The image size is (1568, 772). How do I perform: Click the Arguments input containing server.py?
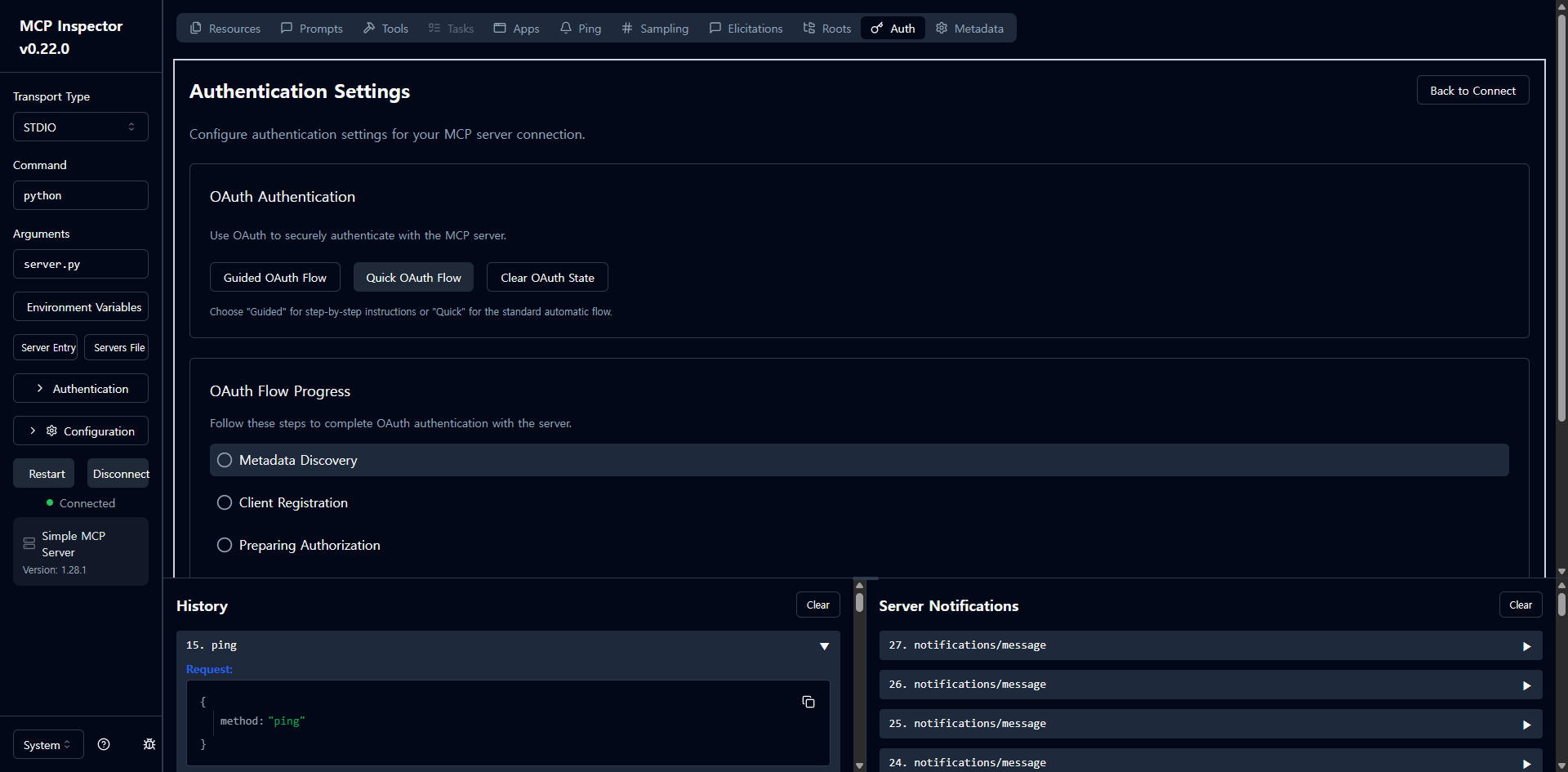[x=81, y=264]
